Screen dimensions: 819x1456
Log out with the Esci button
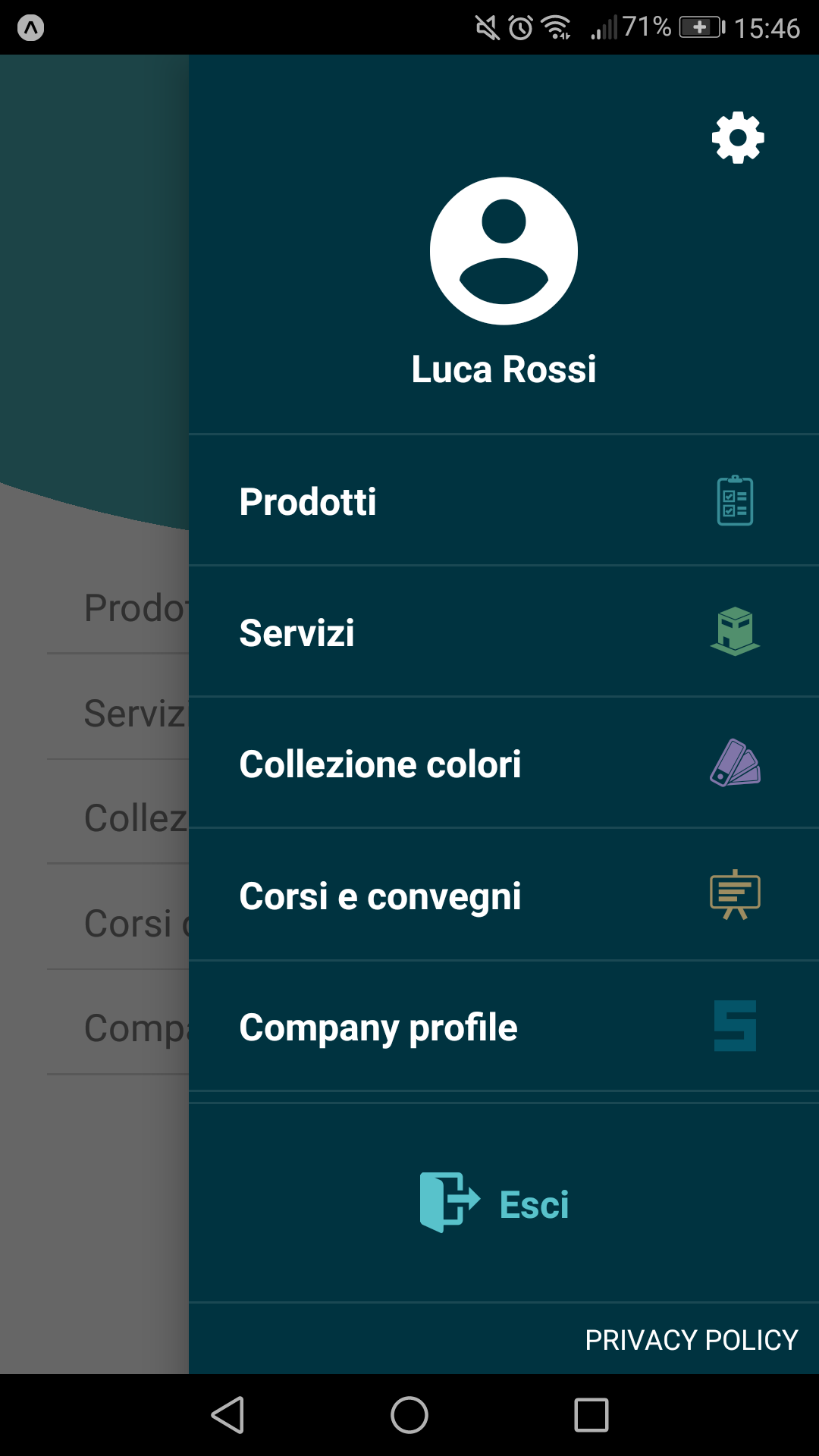coord(494,1203)
